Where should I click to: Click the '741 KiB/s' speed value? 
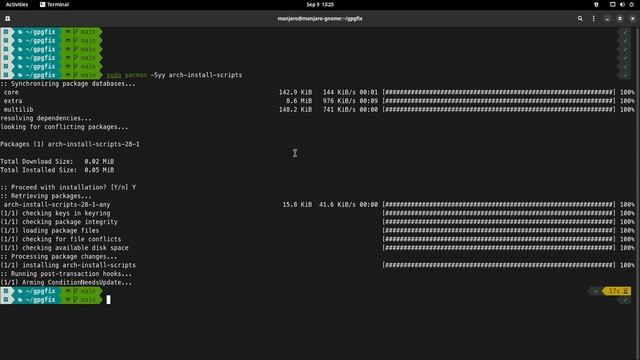coord(339,109)
